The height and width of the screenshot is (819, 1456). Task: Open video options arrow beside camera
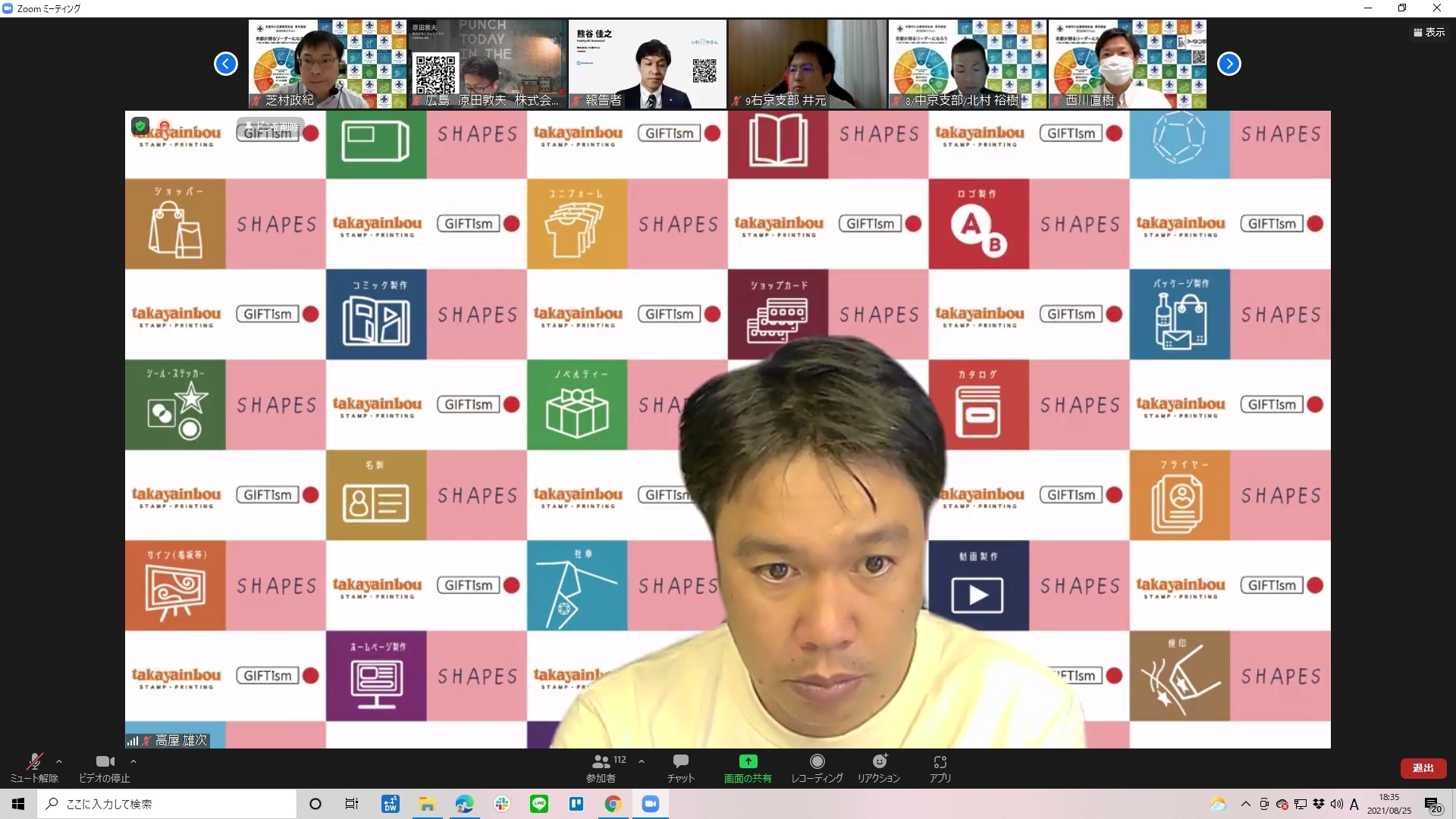tap(133, 761)
